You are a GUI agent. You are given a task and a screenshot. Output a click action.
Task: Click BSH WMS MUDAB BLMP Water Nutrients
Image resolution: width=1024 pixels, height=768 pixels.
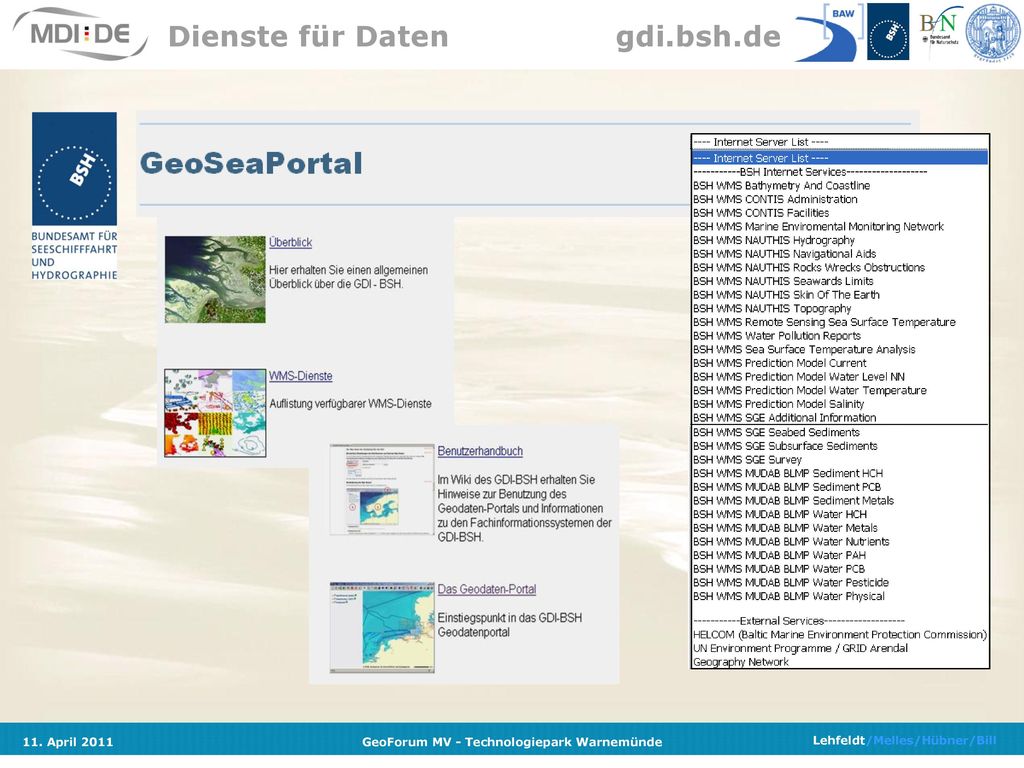coord(840,542)
